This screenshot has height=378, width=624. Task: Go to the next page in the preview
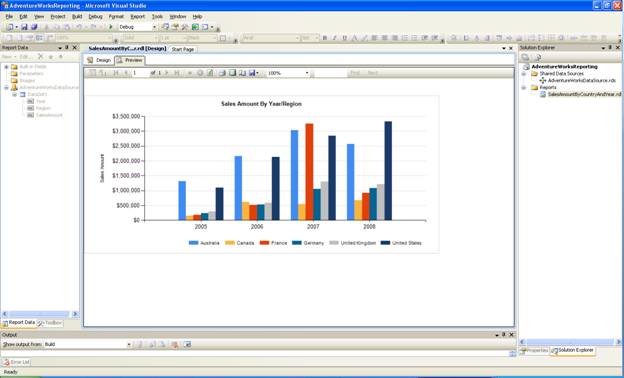[167, 73]
